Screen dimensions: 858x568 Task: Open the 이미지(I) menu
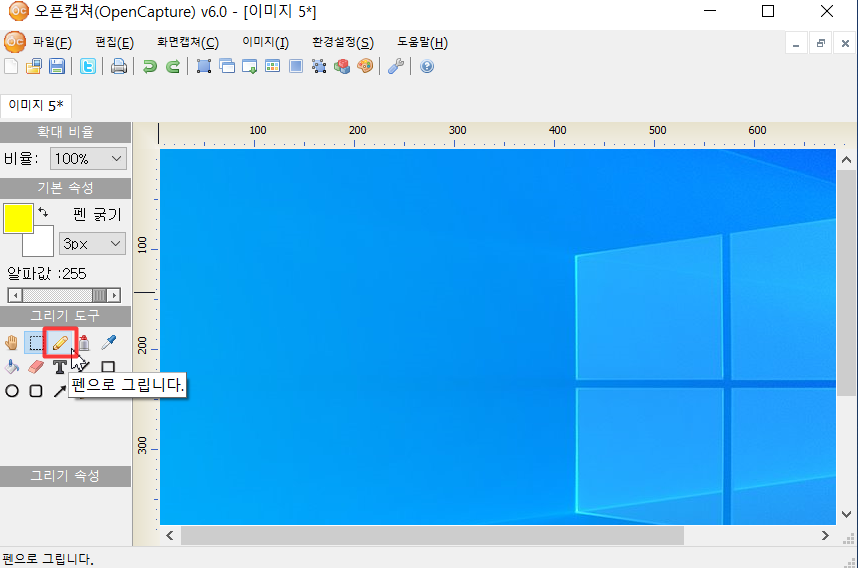coord(265,43)
